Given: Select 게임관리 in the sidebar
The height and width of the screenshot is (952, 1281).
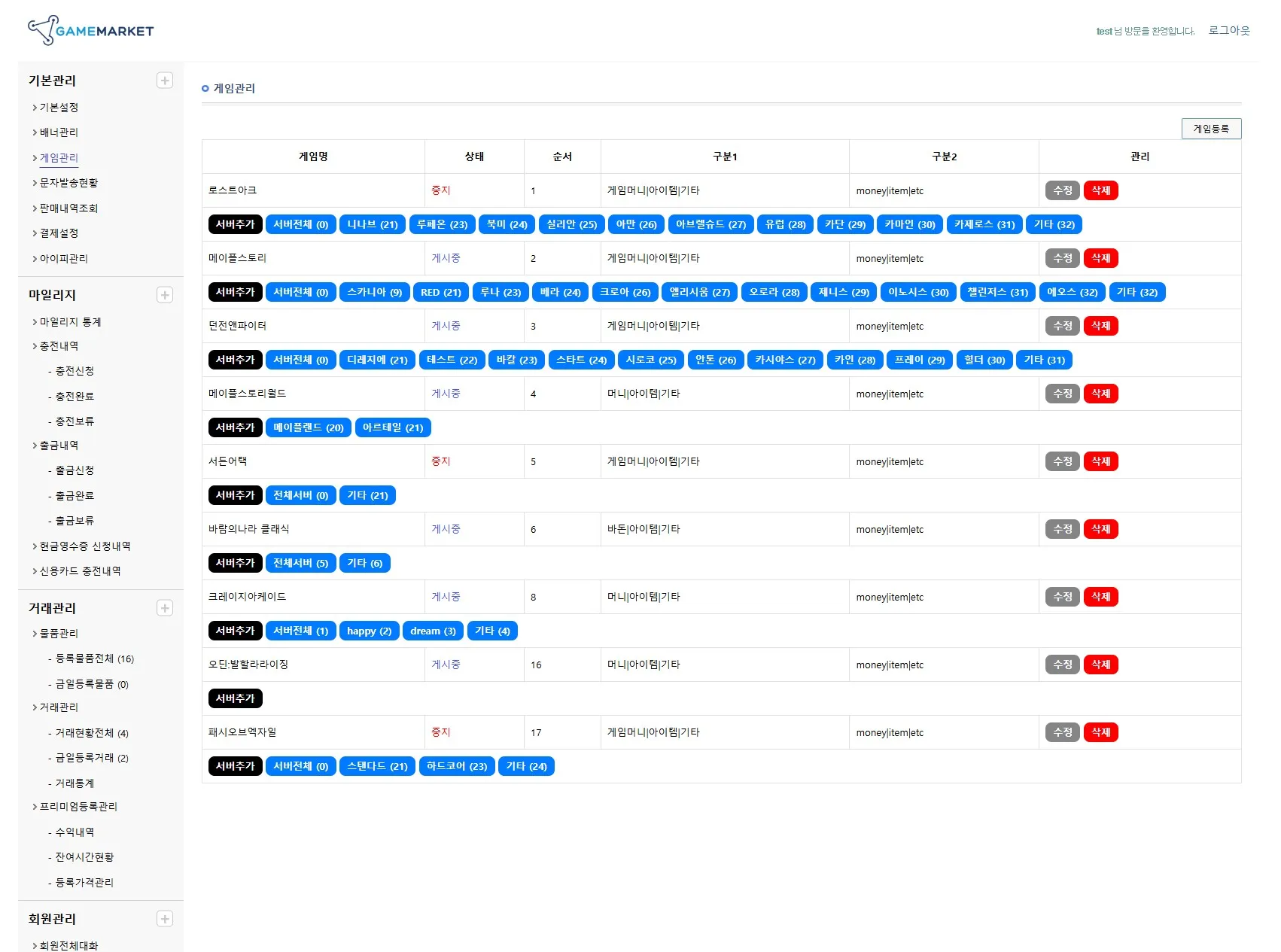Looking at the screenshot, I should 59,158.
